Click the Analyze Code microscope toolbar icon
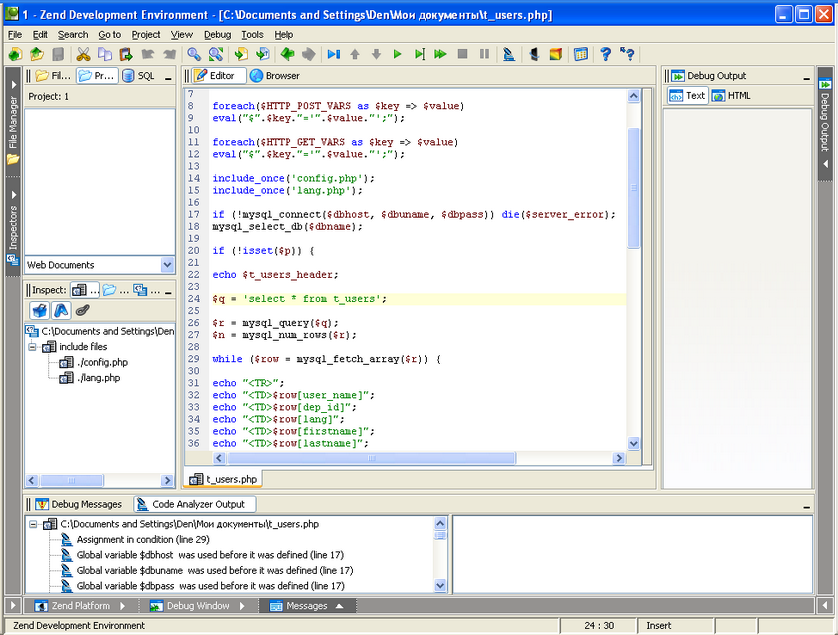 [509, 54]
